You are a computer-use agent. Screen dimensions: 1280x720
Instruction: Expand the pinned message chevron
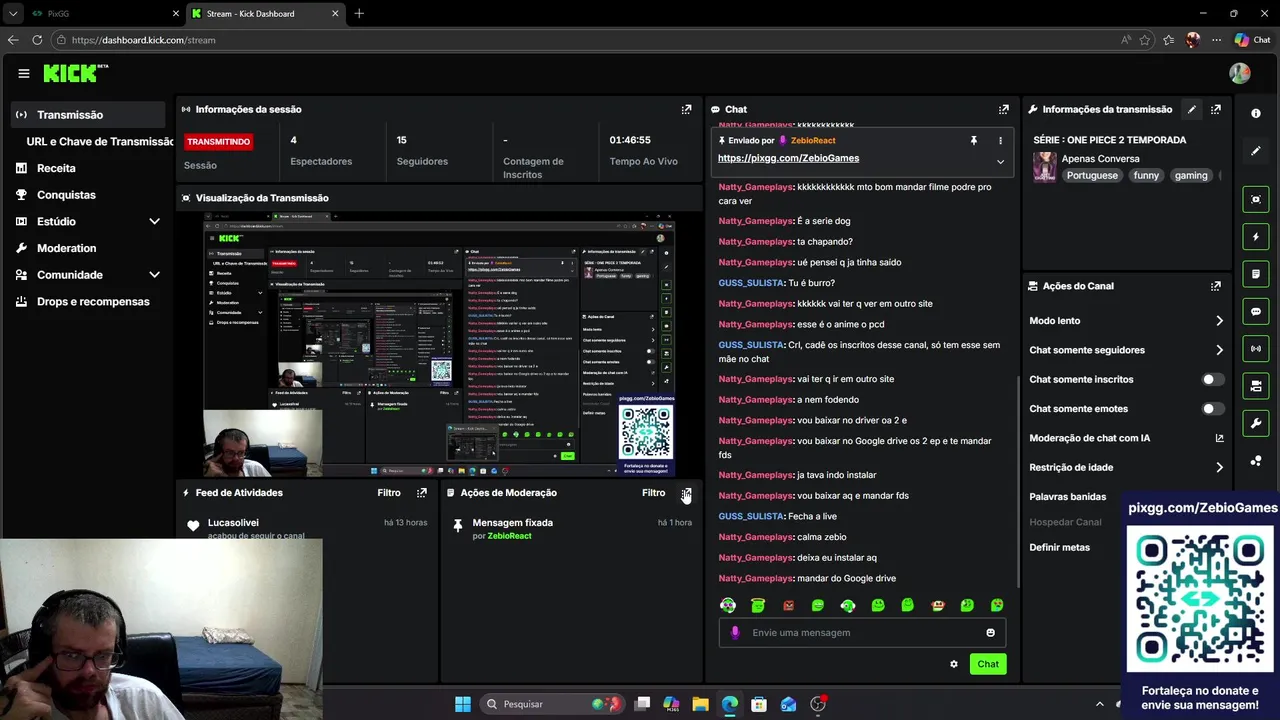tap(1000, 161)
